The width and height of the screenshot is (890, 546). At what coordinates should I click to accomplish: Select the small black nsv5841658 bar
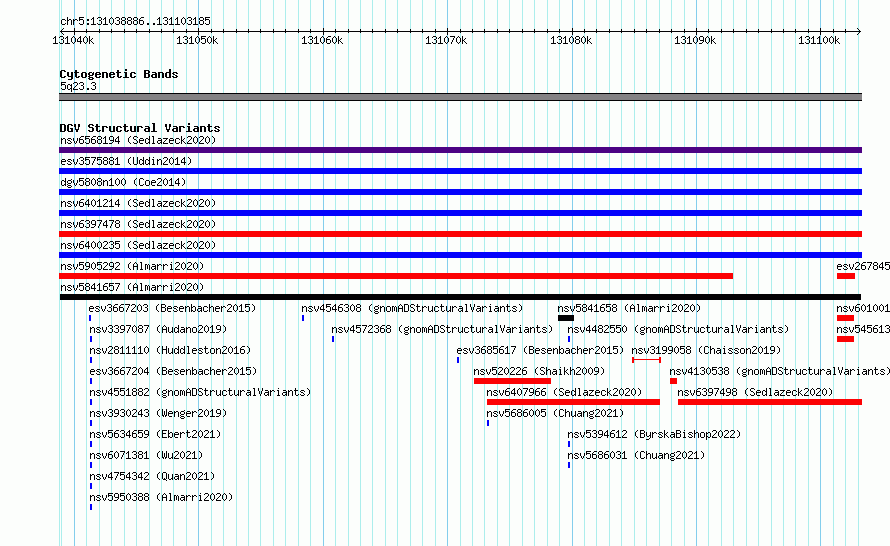(x=566, y=318)
